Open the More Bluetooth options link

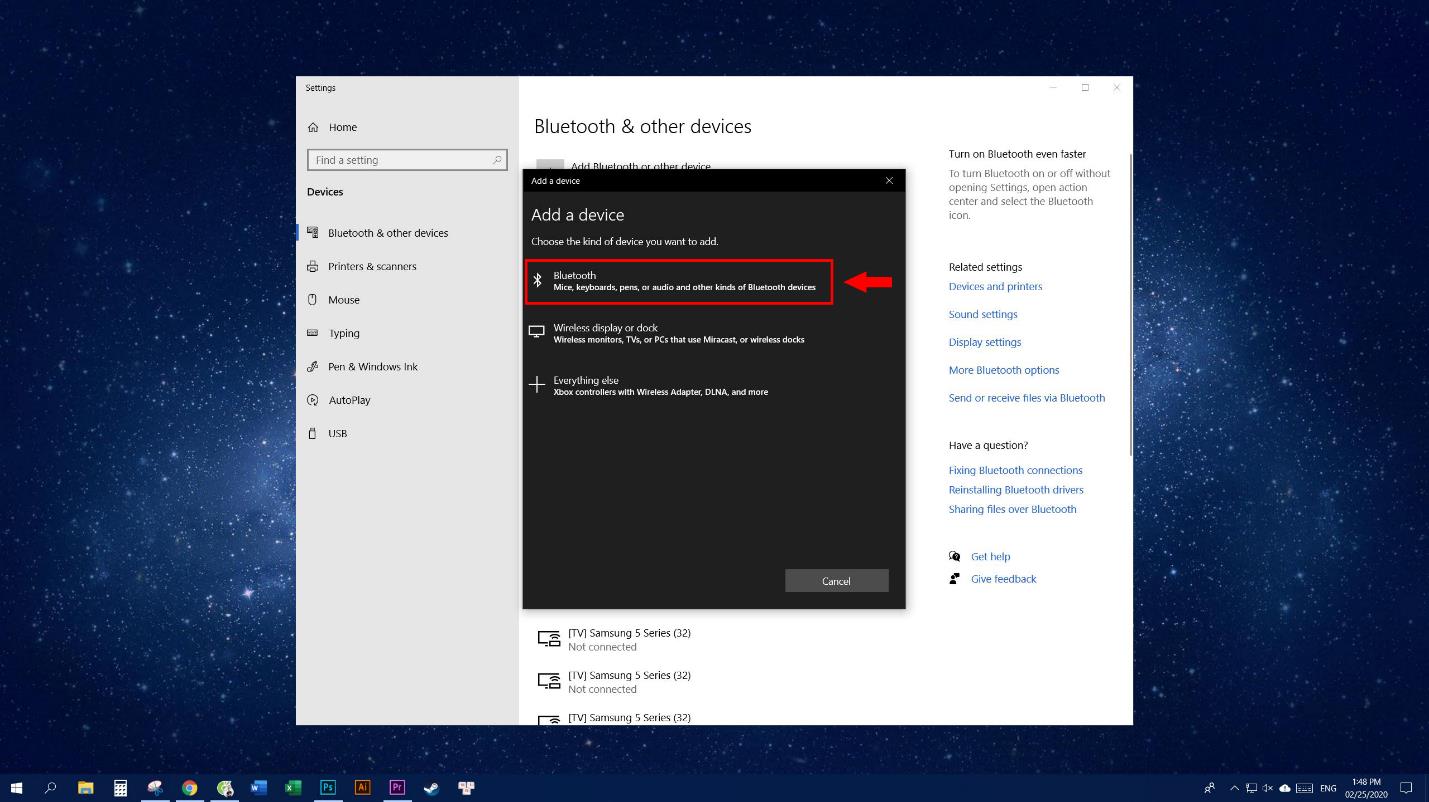1003,370
